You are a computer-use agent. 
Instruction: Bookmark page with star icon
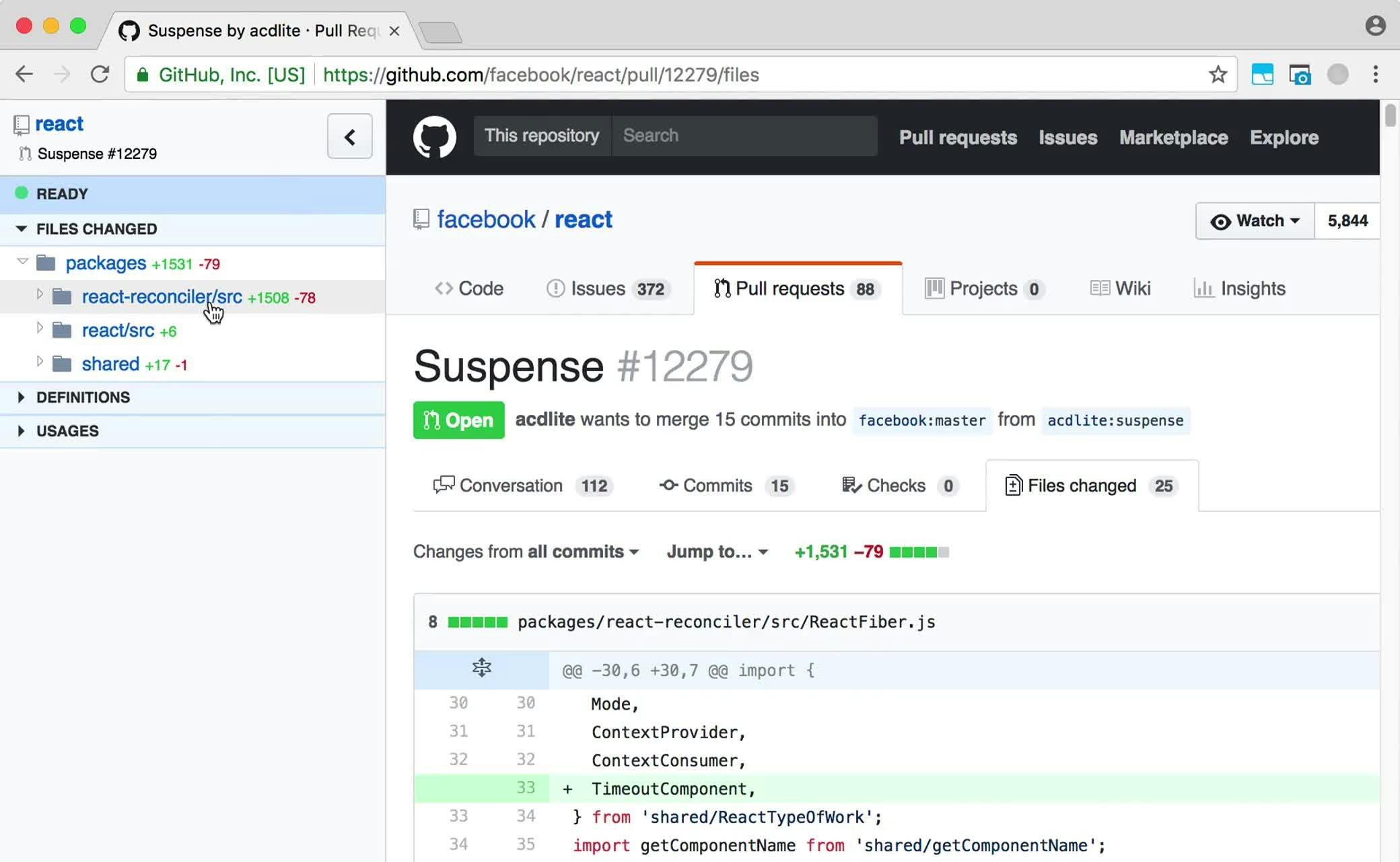point(1217,74)
